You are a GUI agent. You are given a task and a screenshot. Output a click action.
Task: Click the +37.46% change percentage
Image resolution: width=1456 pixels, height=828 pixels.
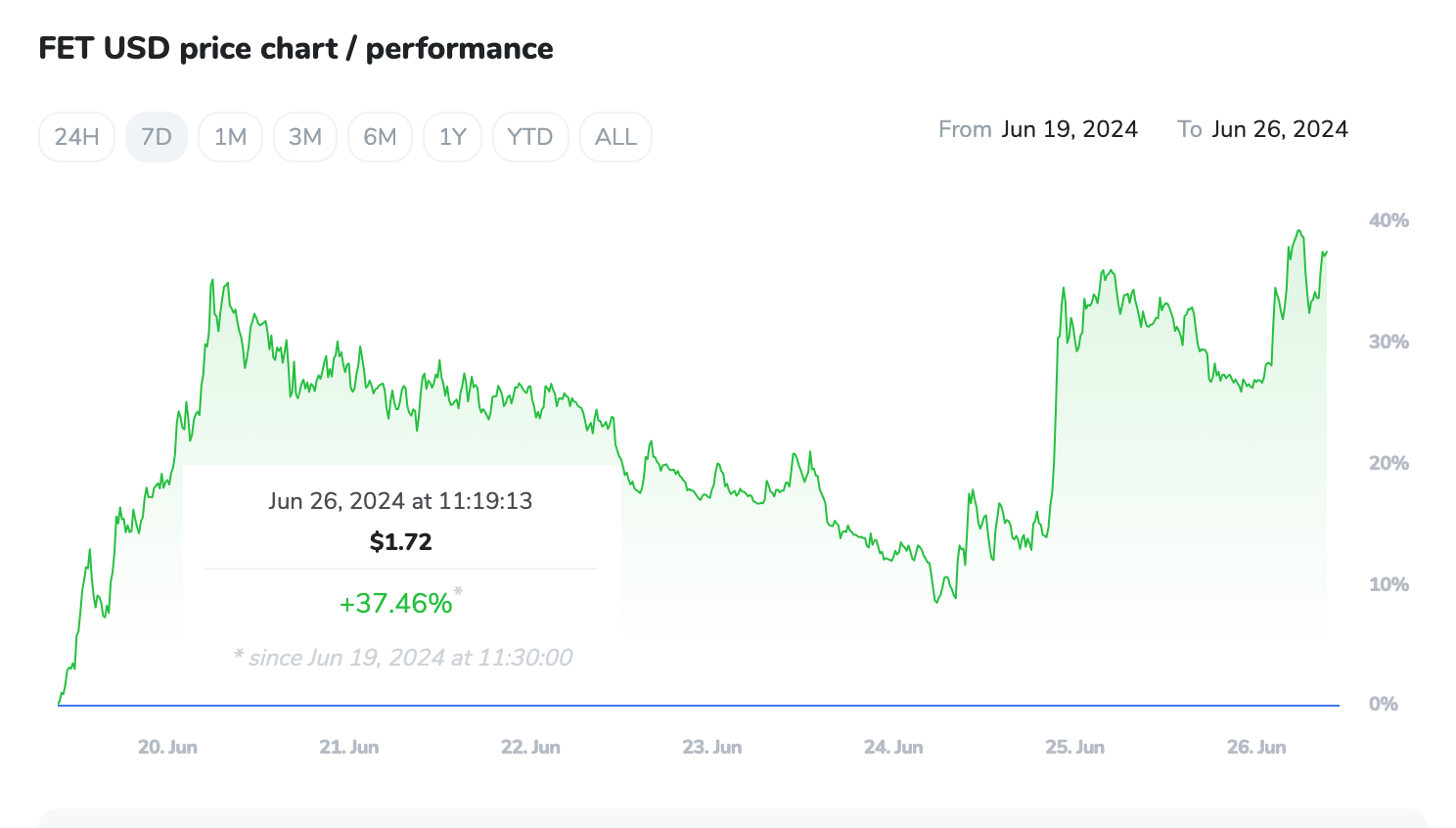397,603
